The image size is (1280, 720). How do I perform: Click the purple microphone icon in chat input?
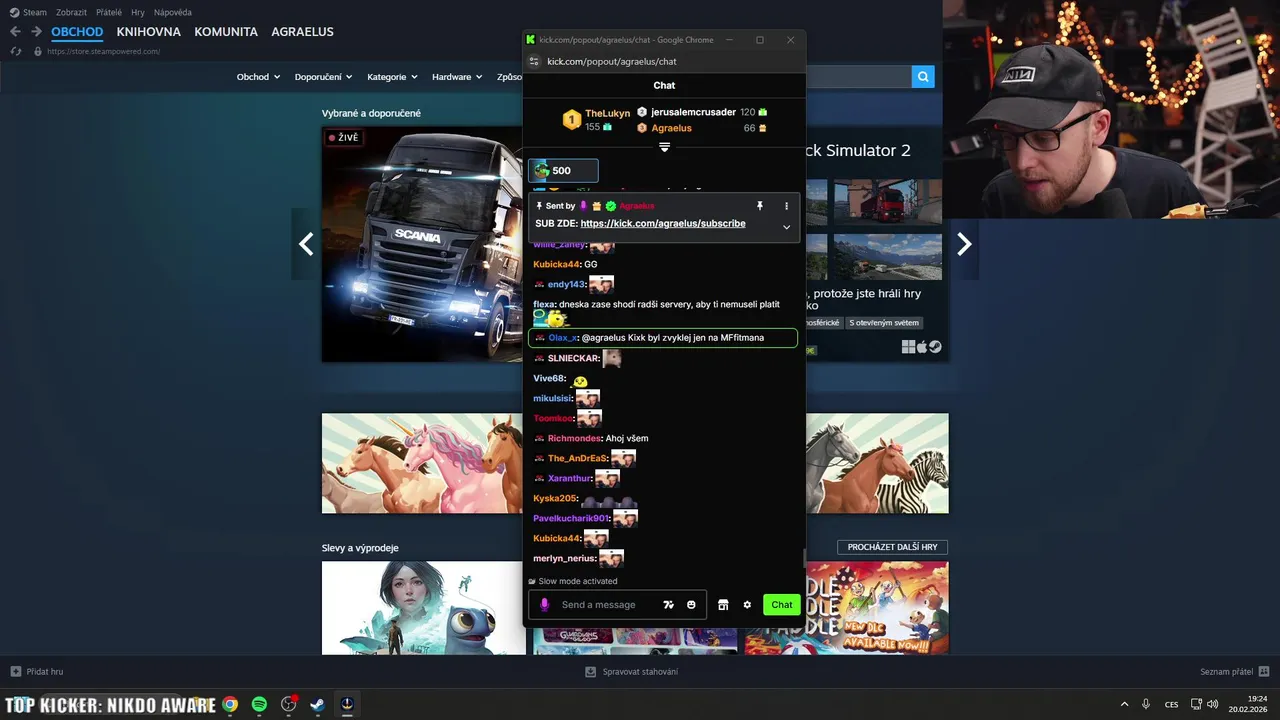point(545,604)
